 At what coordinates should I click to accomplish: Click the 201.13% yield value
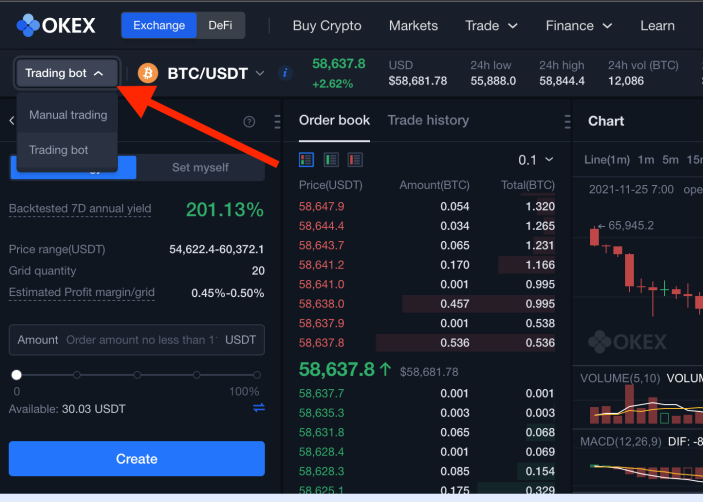225,209
